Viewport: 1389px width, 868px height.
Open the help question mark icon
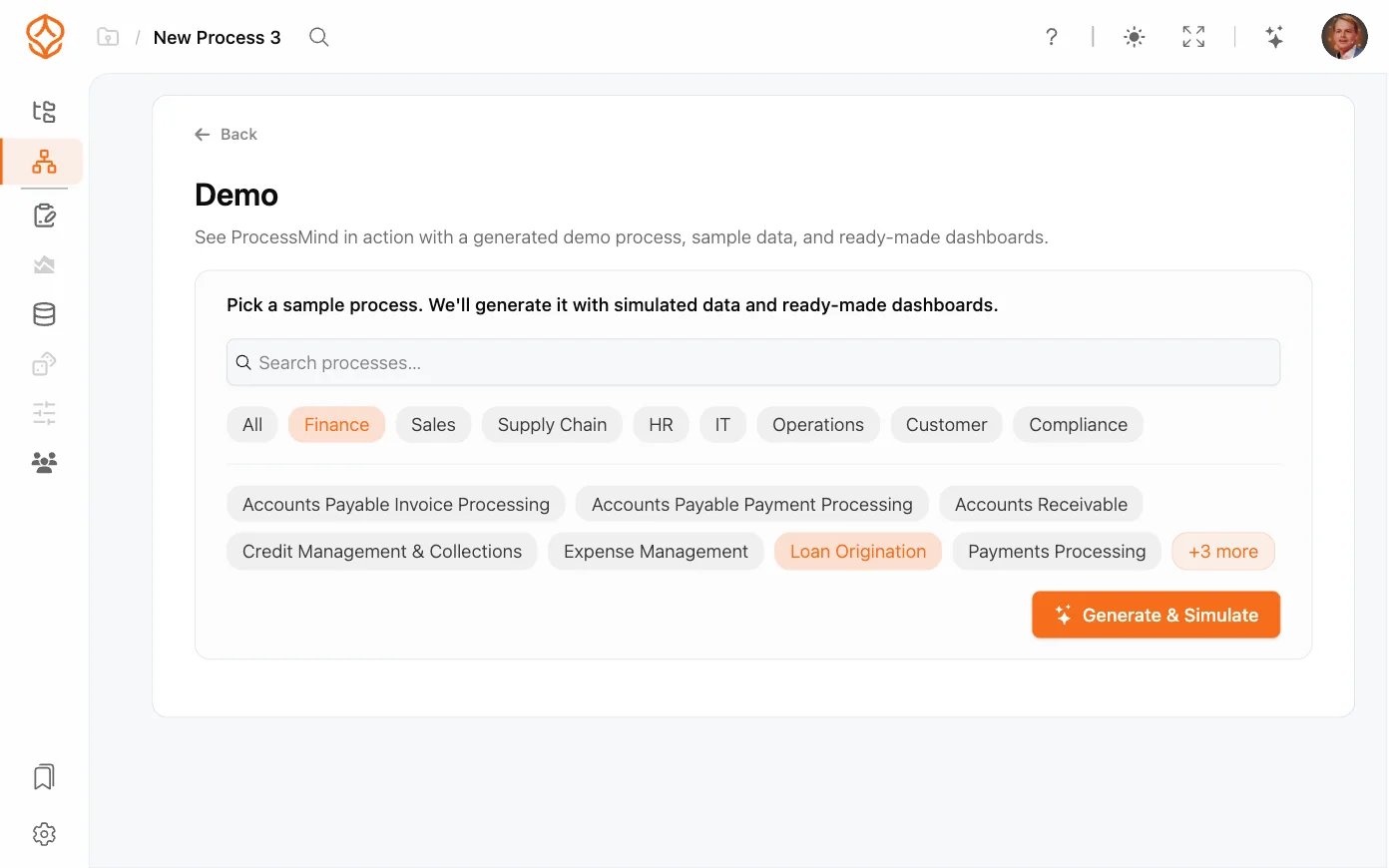1052,37
